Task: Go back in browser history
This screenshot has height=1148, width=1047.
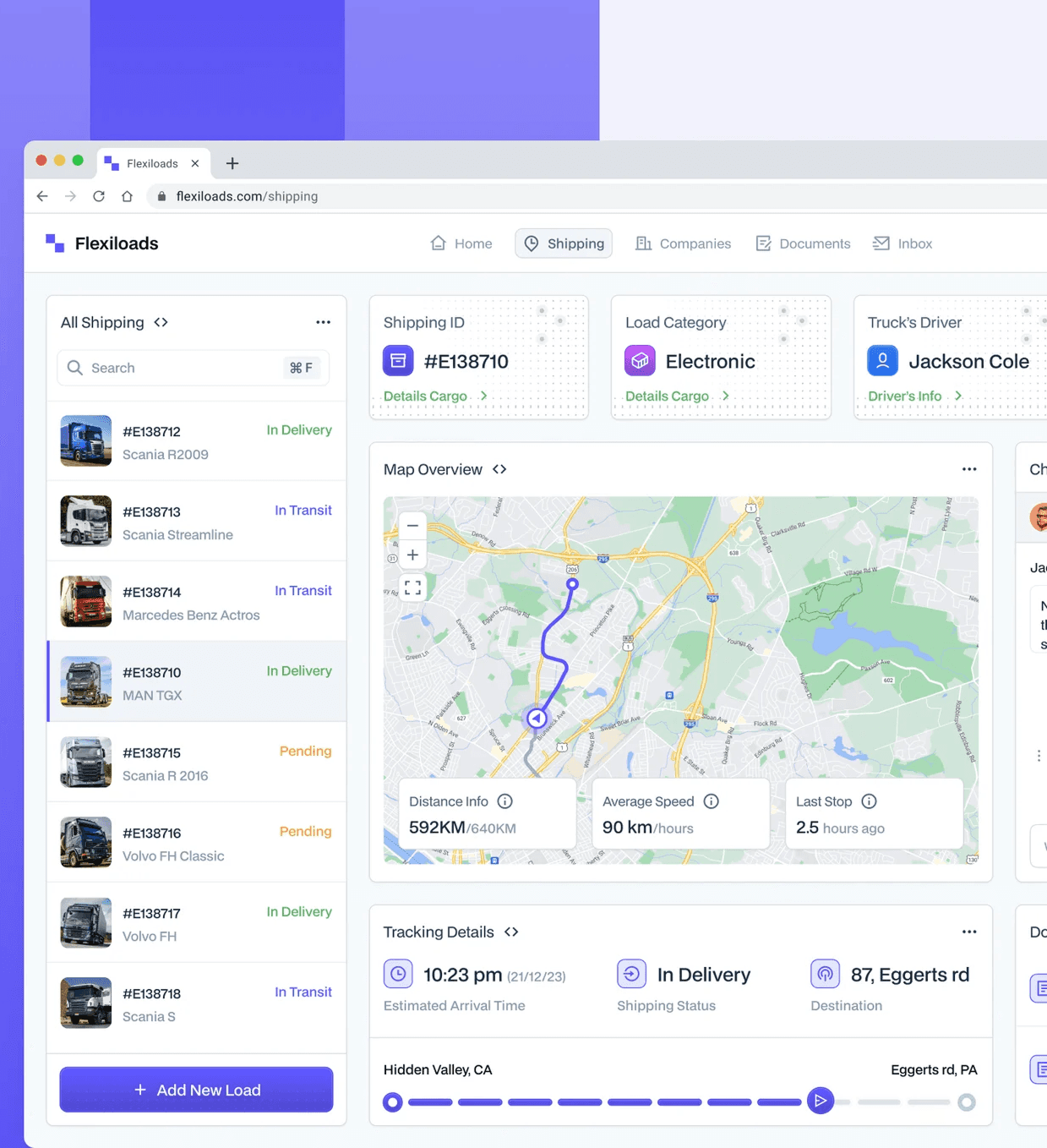Action: tap(42, 196)
